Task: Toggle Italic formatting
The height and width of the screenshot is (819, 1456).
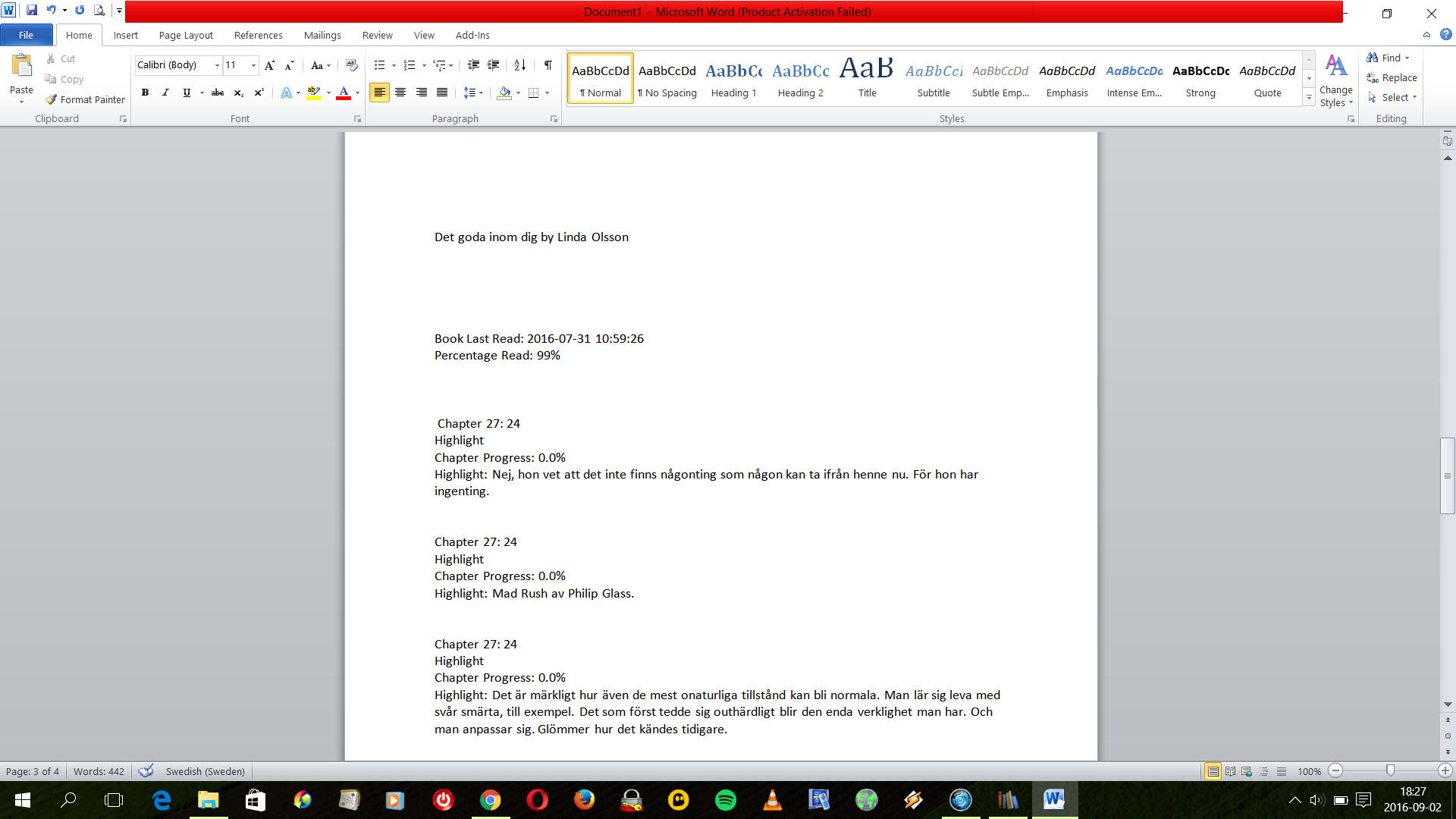Action: [165, 93]
